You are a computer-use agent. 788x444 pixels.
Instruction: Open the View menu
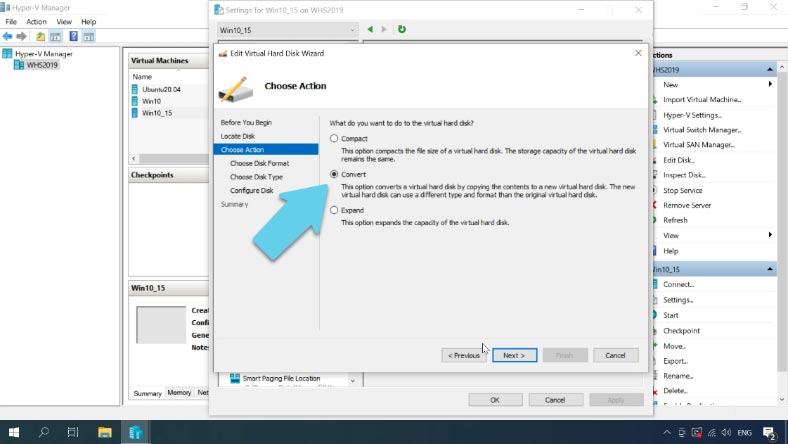tap(64, 22)
